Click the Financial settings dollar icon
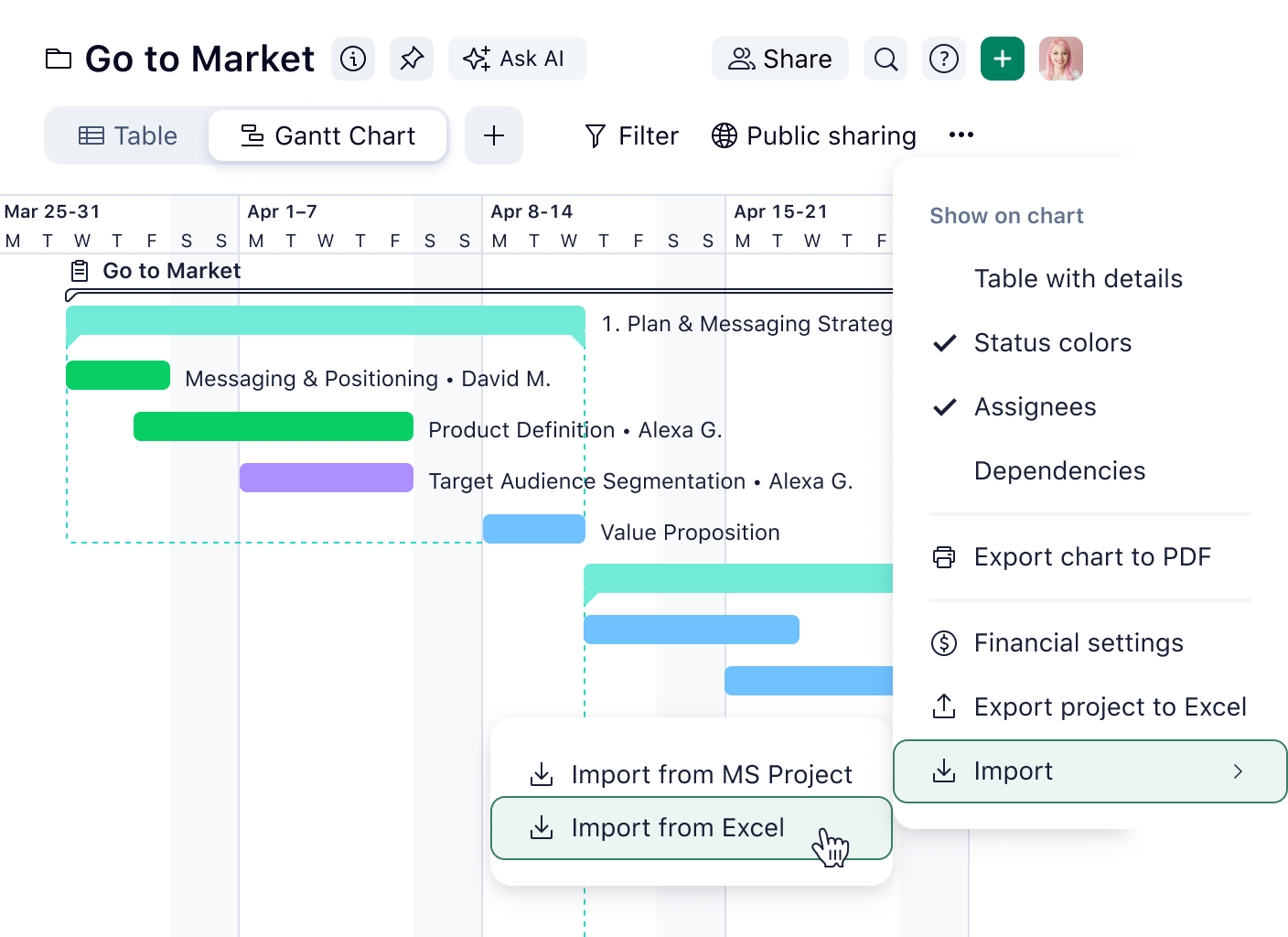This screenshot has height=937, width=1288. (x=943, y=643)
